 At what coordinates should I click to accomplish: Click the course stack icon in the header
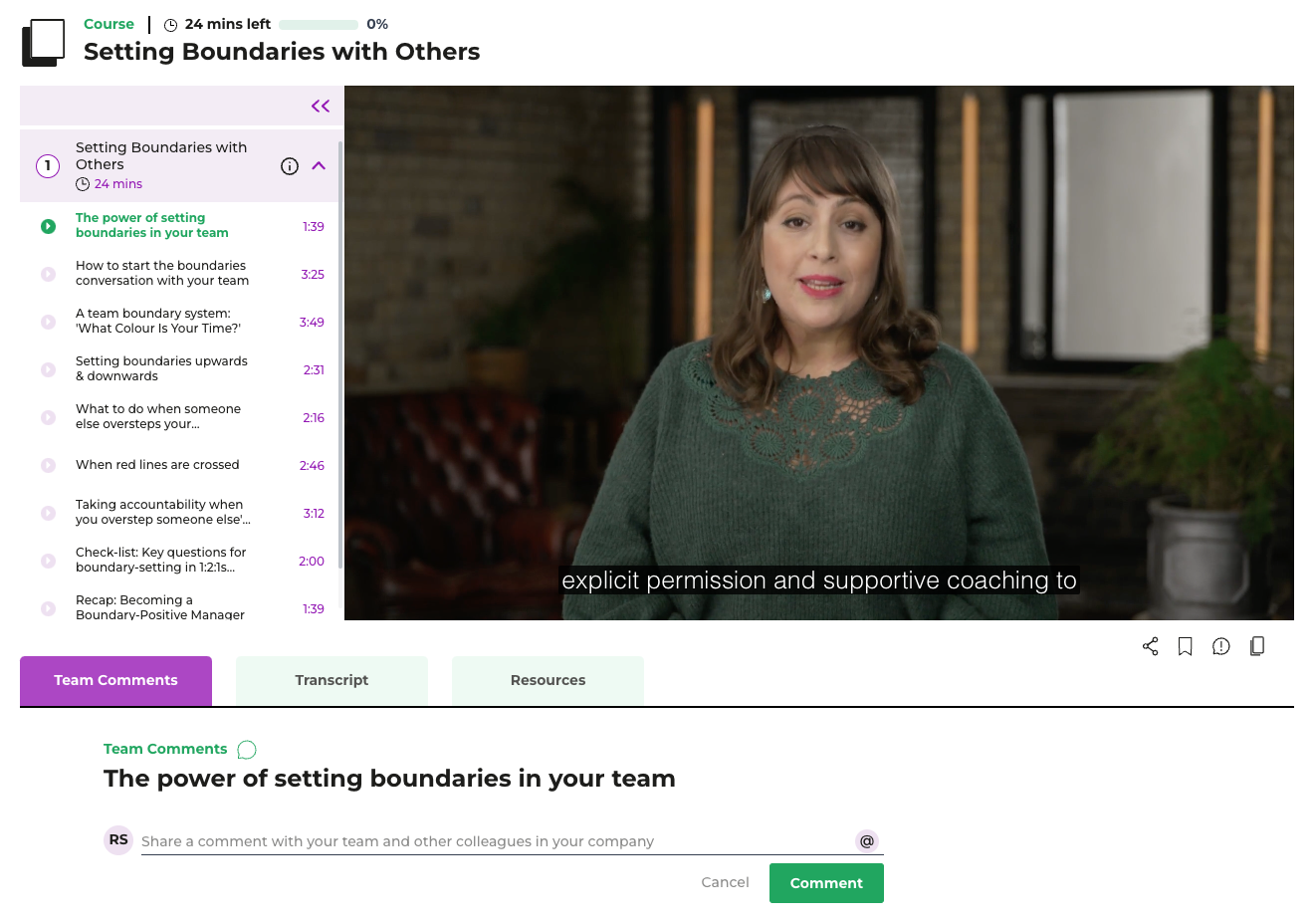pyautogui.click(x=43, y=43)
